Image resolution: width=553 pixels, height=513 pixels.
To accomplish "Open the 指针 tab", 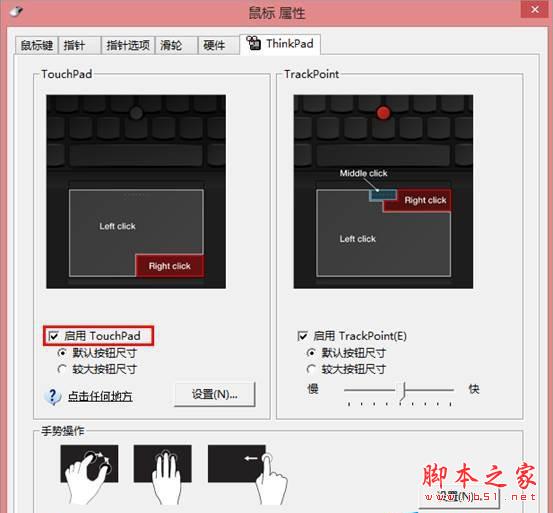I will pyautogui.click(x=80, y=45).
